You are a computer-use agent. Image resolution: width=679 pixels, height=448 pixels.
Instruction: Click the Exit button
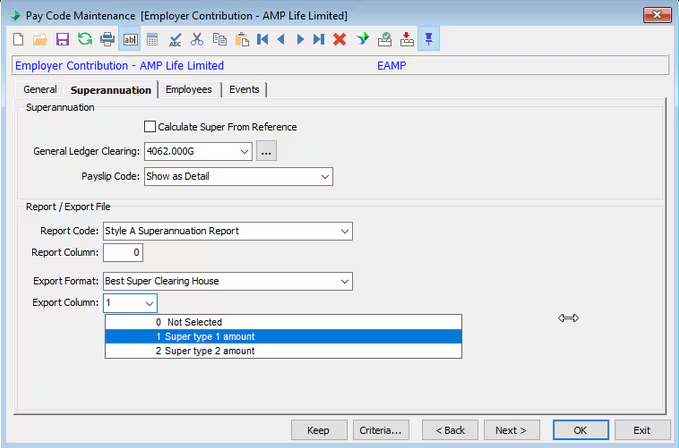(x=643, y=430)
